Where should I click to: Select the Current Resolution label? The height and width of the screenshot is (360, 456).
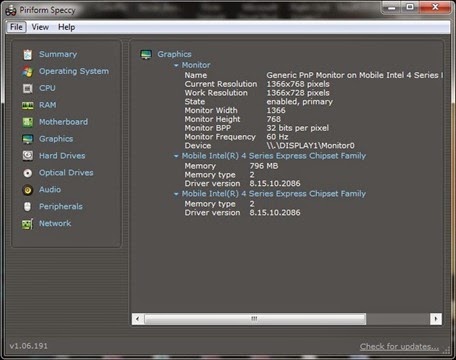pos(221,84)
